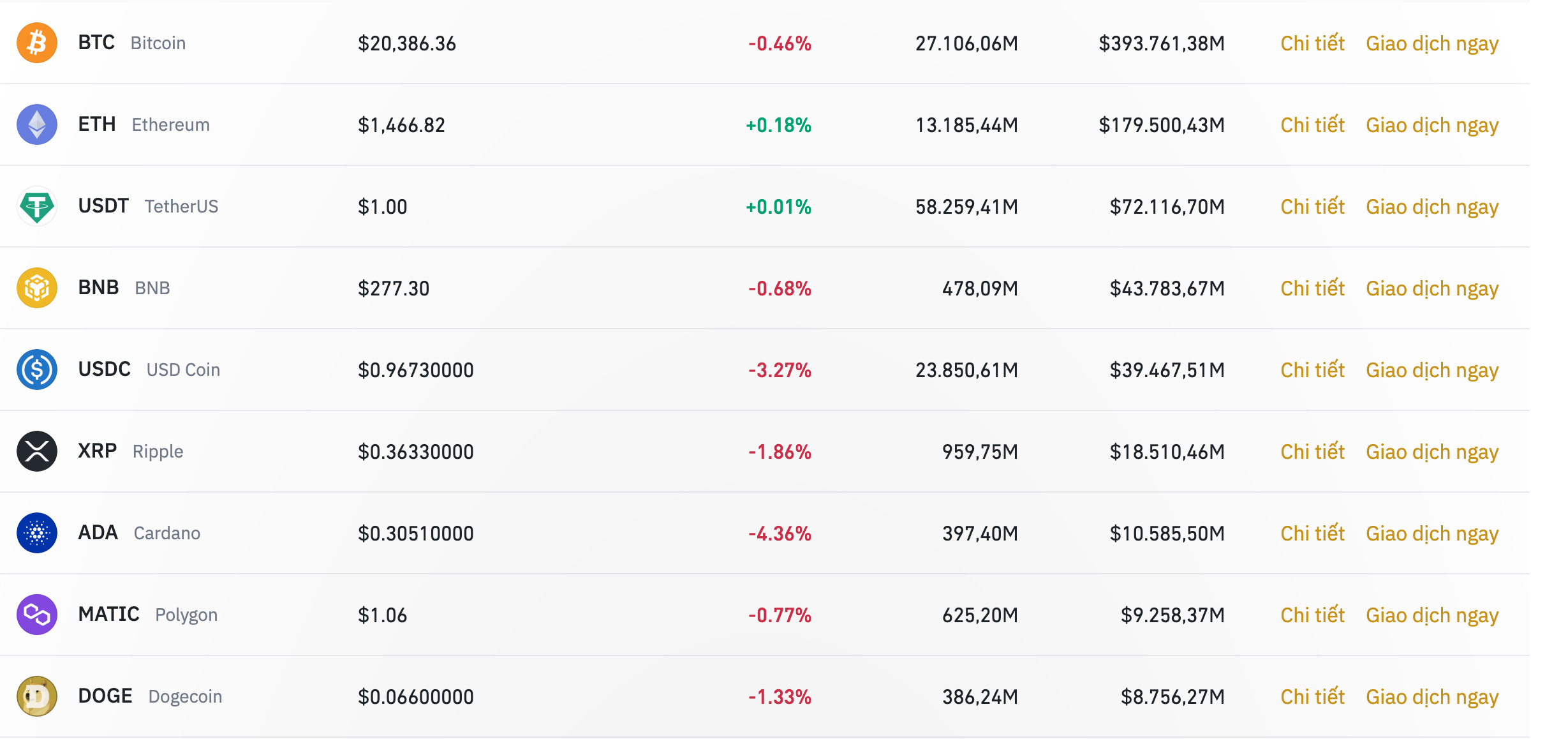Open Chi tiết for USD Coin

[1312, 369]
